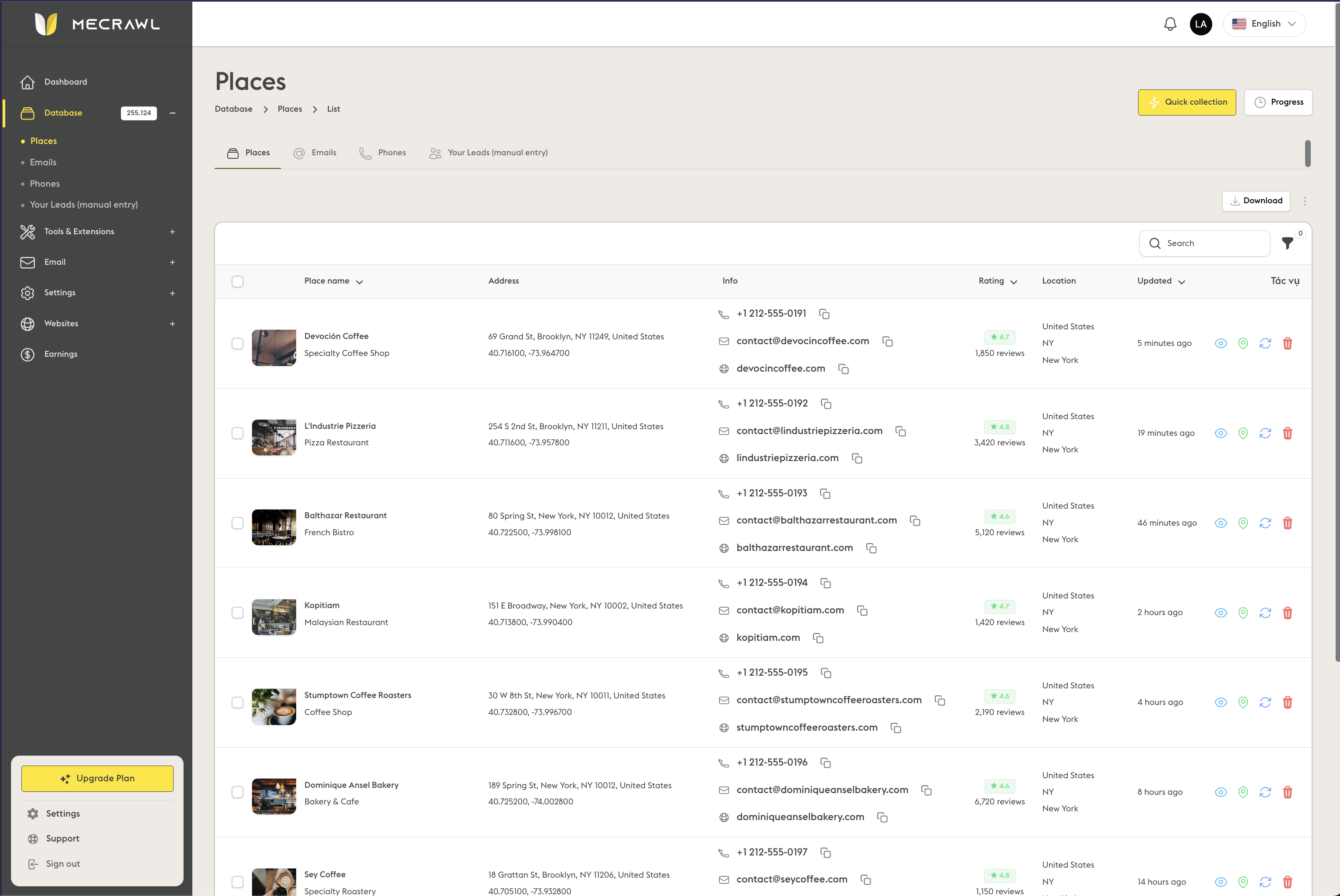Copy phone number +1 212-555-0194
1340x896 pixels.
point(826,583)
